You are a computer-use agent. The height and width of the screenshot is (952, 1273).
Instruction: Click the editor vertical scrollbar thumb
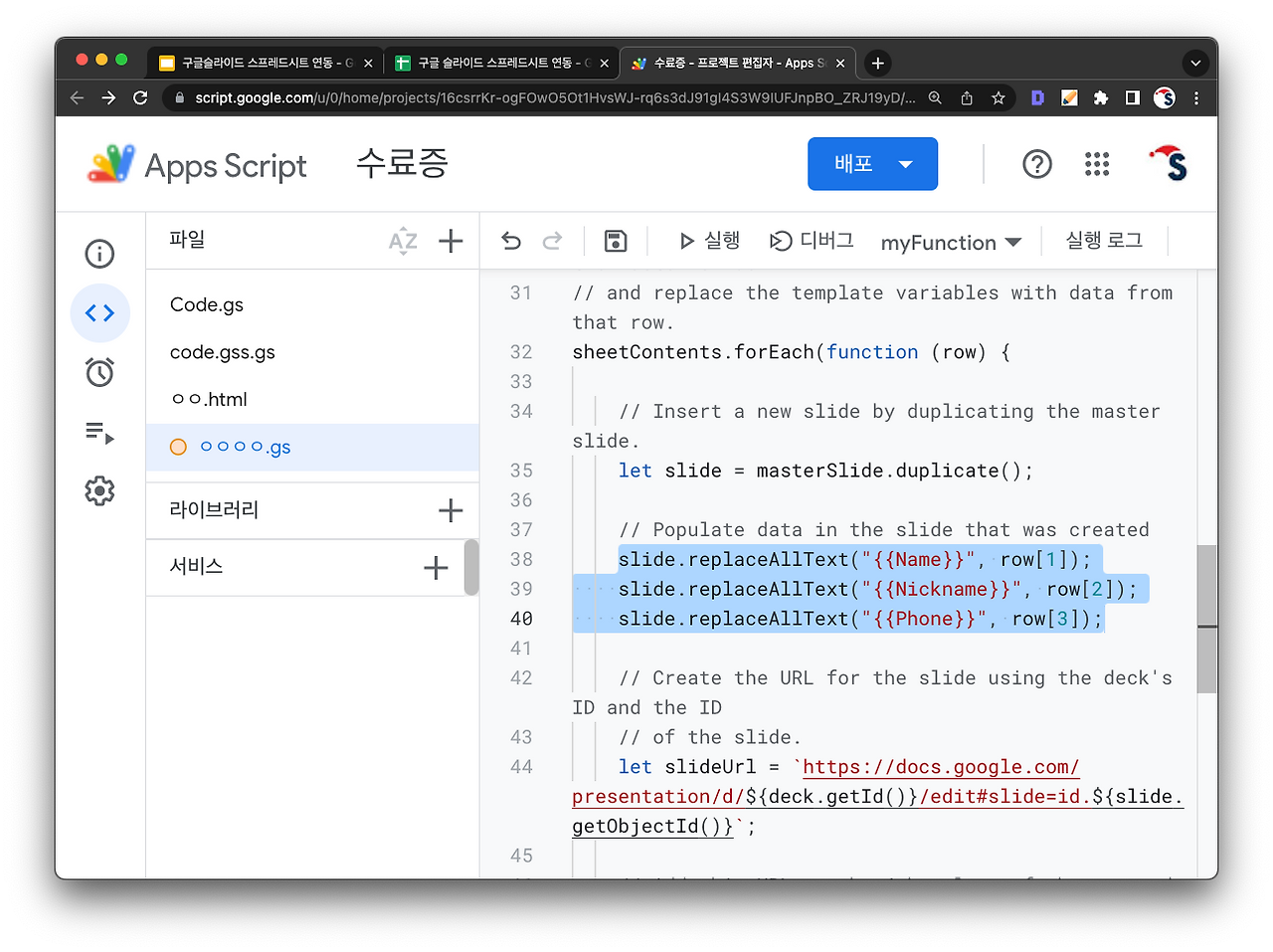pyautogui.click(x=1207, y=619)
